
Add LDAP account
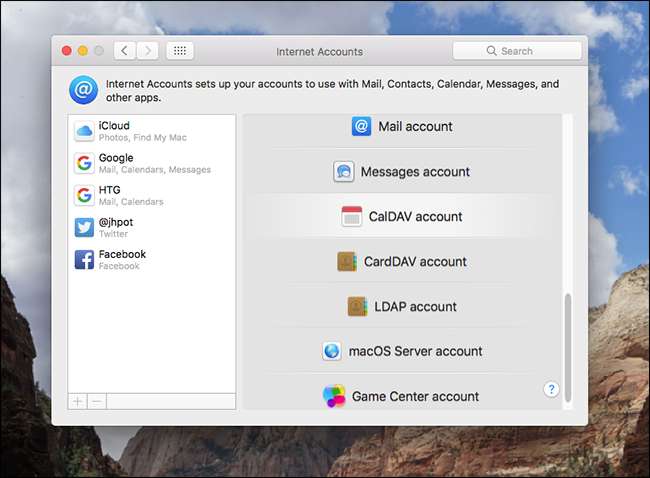coord(402,307)
